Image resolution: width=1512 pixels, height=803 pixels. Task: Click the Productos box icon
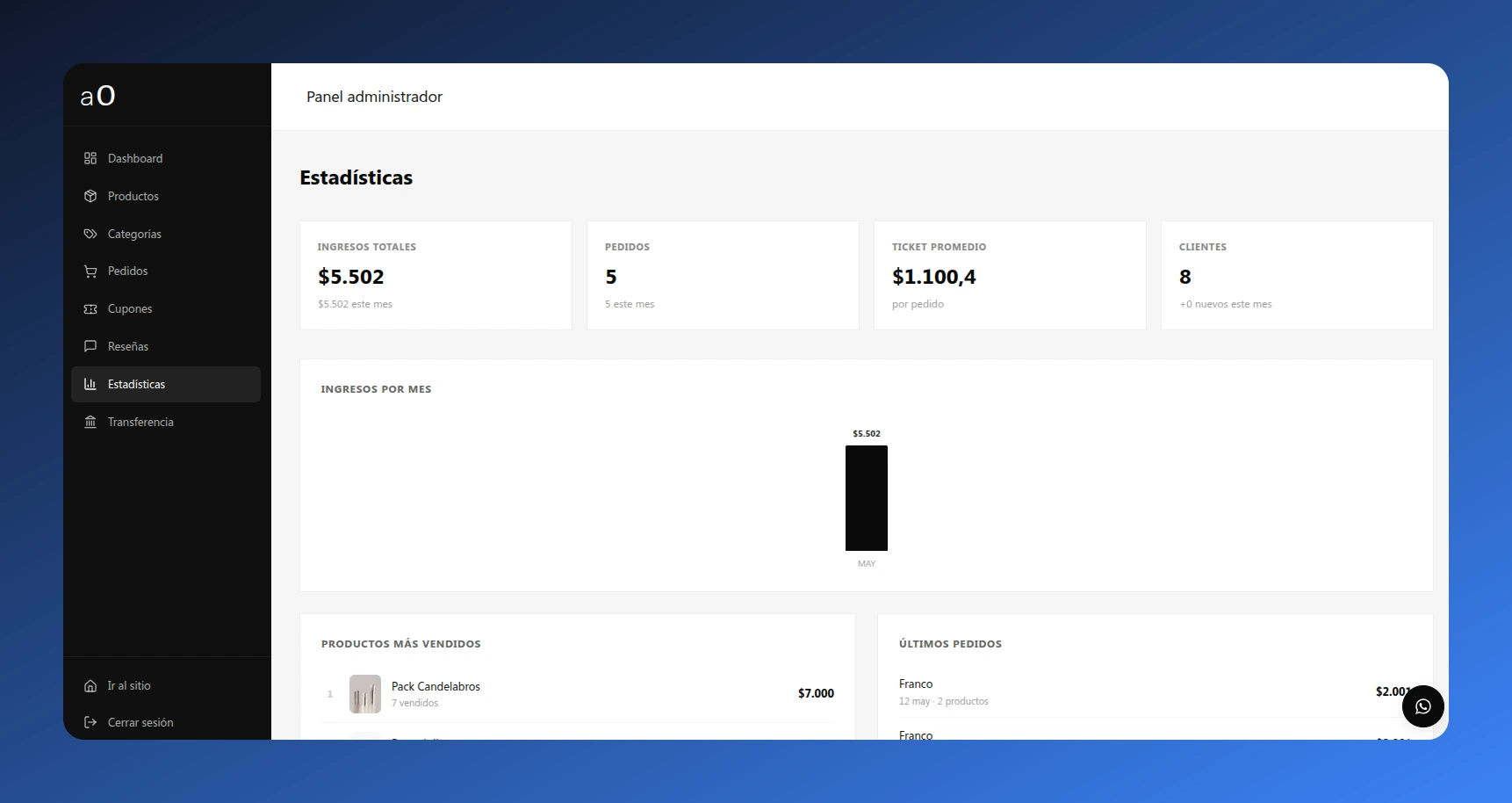[x=90, y=196]
